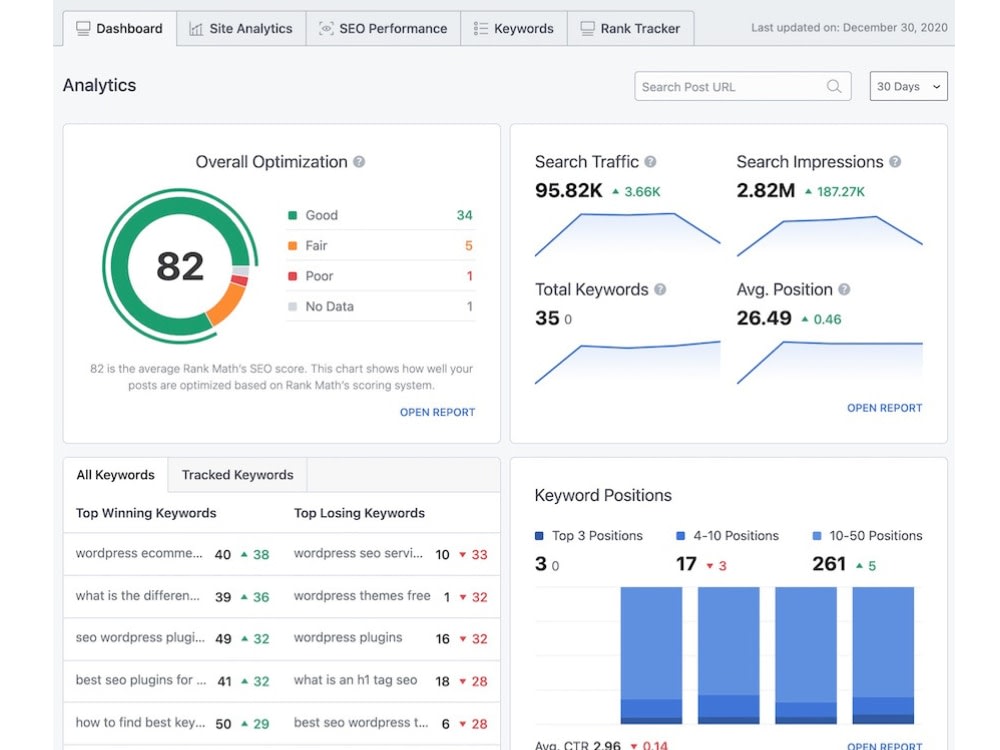Screen dimensions: 1000x750
Task: Click help icon beside Search Traffic
Action: [x=650, y=162]
